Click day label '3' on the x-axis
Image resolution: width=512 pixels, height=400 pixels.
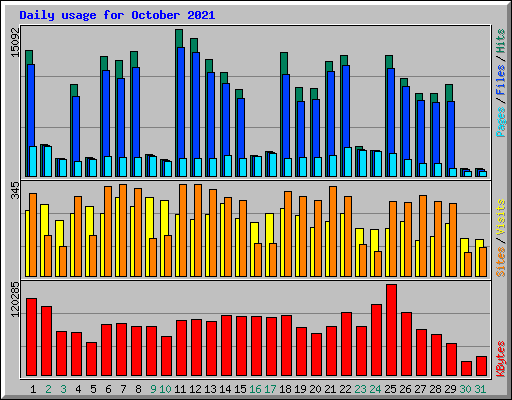tap(63, 389)
